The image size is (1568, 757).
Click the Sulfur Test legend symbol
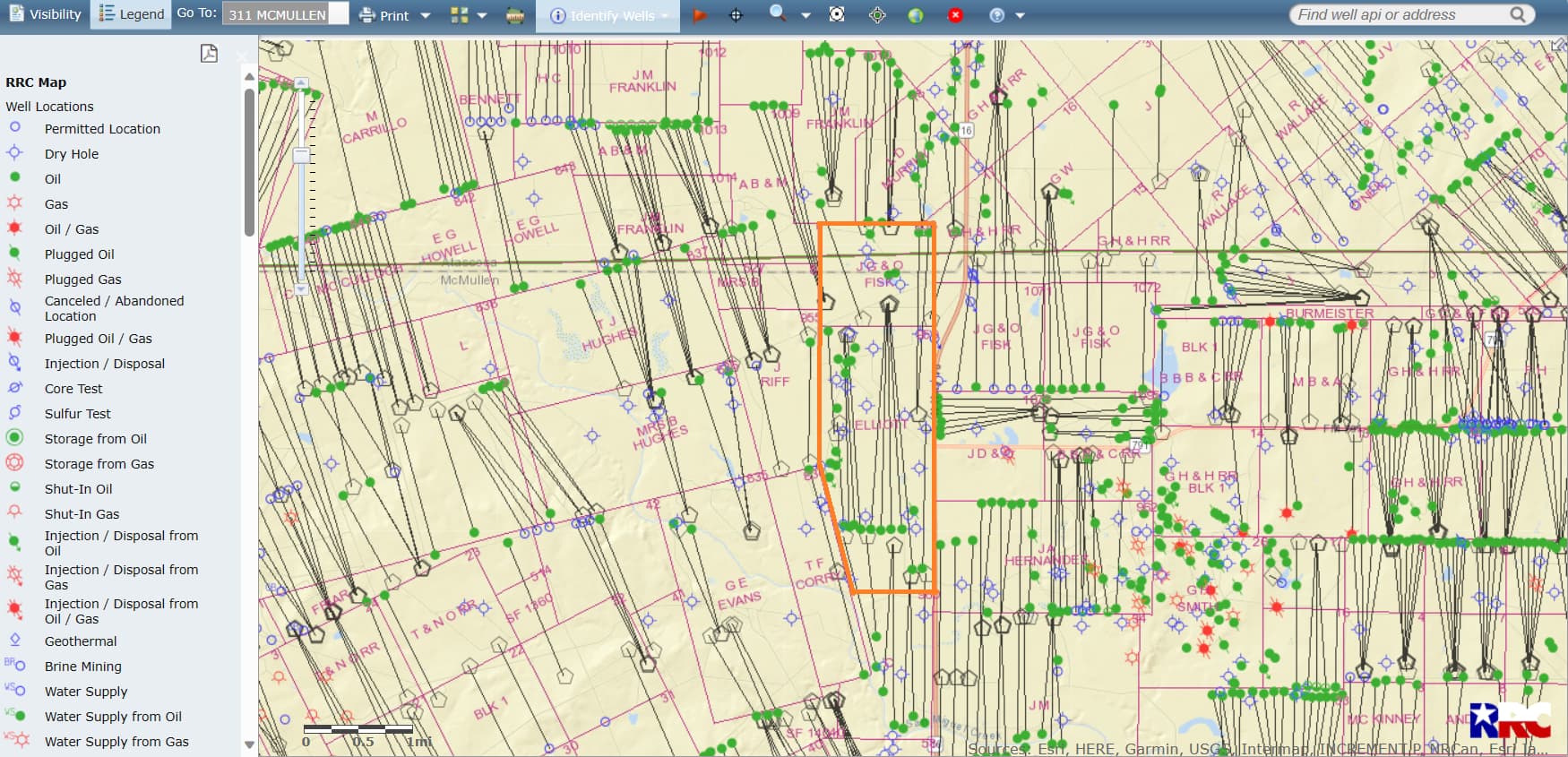pos(14,412)
